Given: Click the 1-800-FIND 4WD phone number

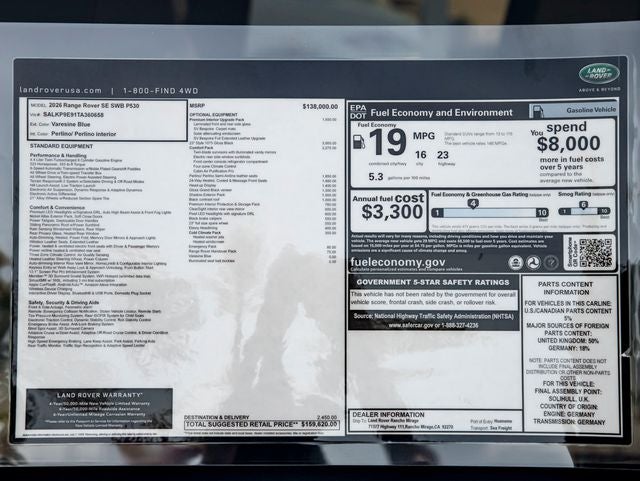Looking at the screenshot, I should (x=160, y=91).
